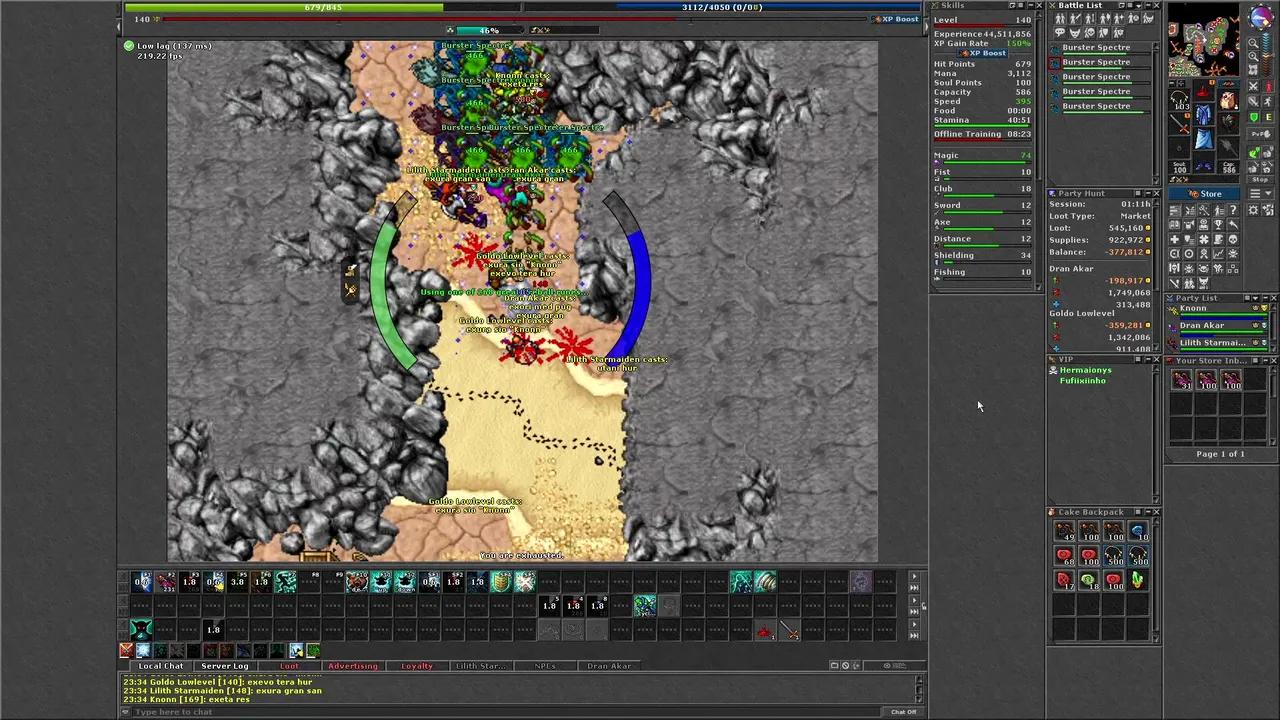Open the NPCs chat tab
The height and width of the screenshot is (720, 1280).
[x=545, y=666]
